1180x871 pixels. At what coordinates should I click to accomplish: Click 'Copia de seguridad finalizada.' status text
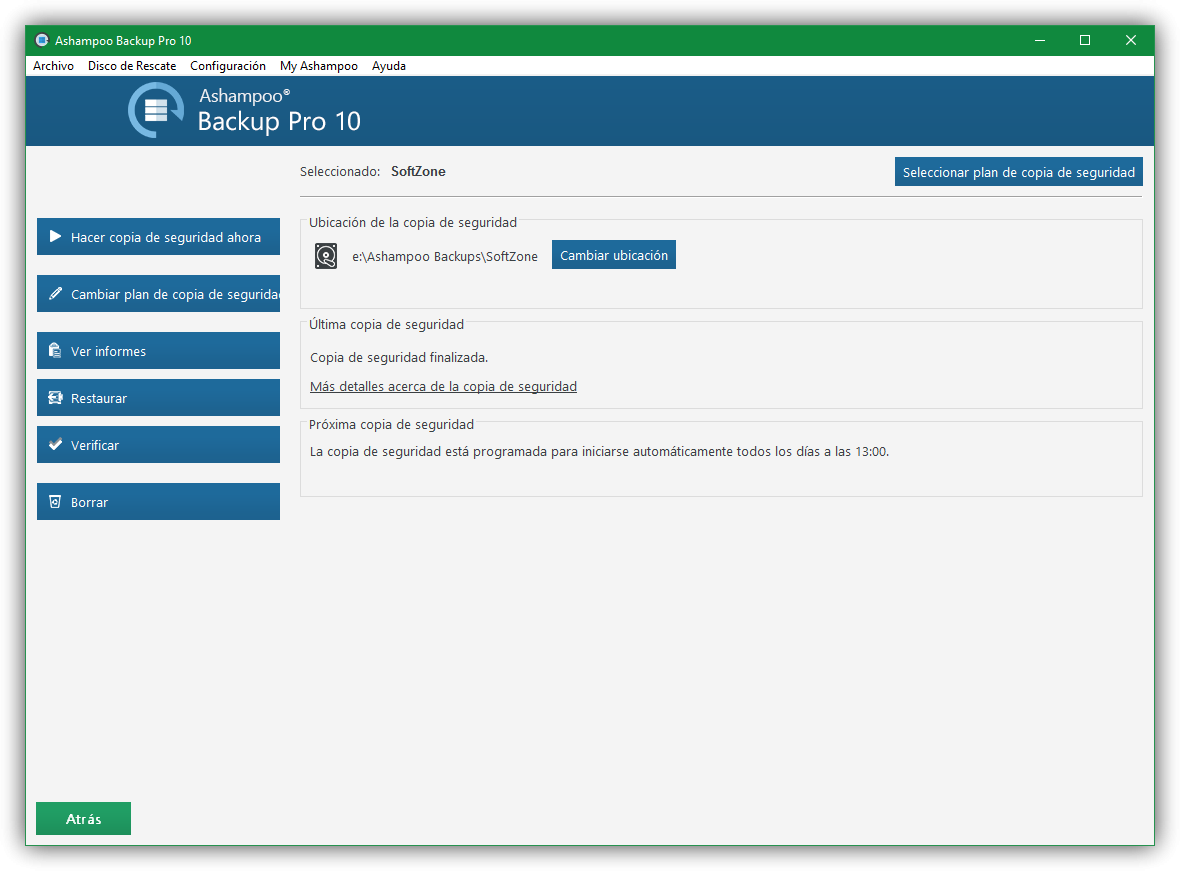coord(399,358)
